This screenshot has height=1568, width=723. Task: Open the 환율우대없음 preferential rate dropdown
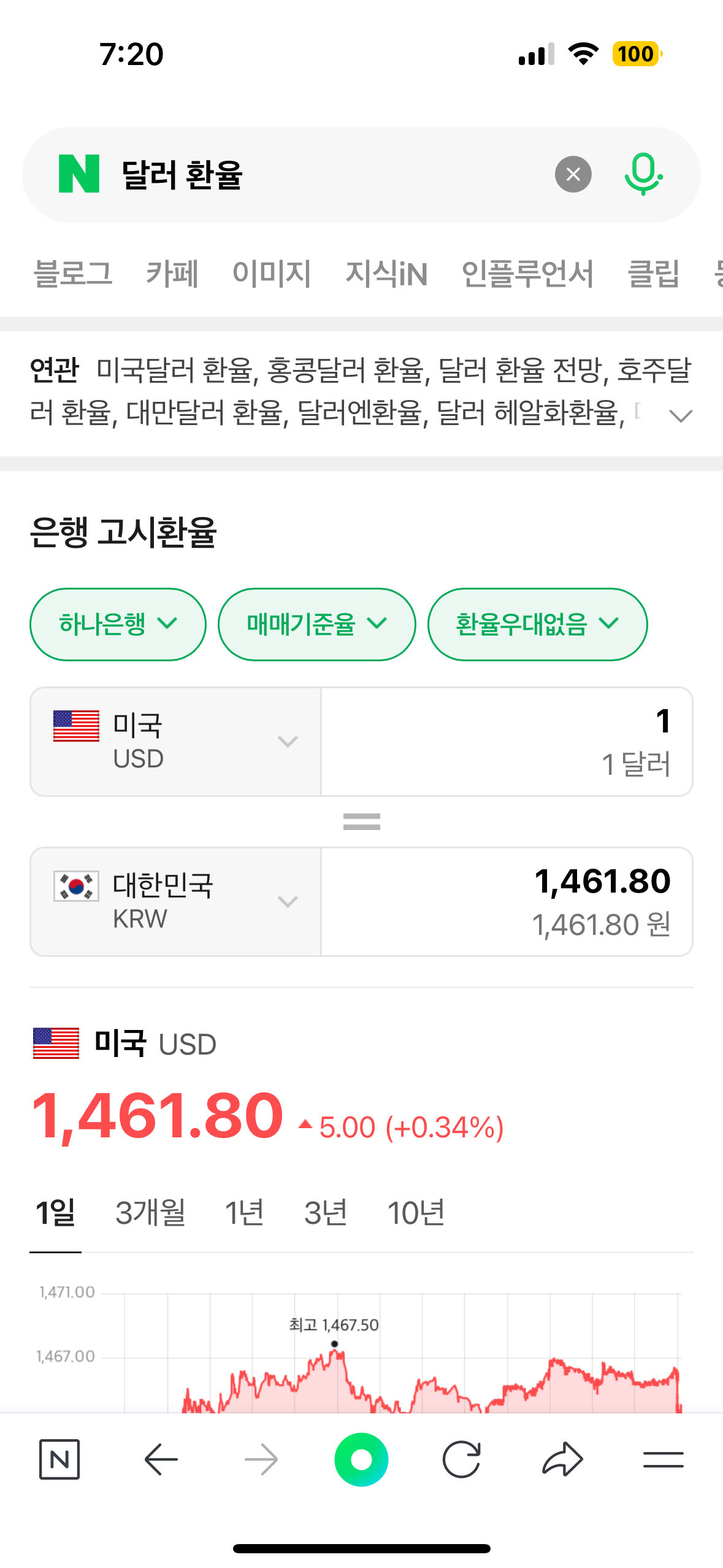[x=537, y=624]
